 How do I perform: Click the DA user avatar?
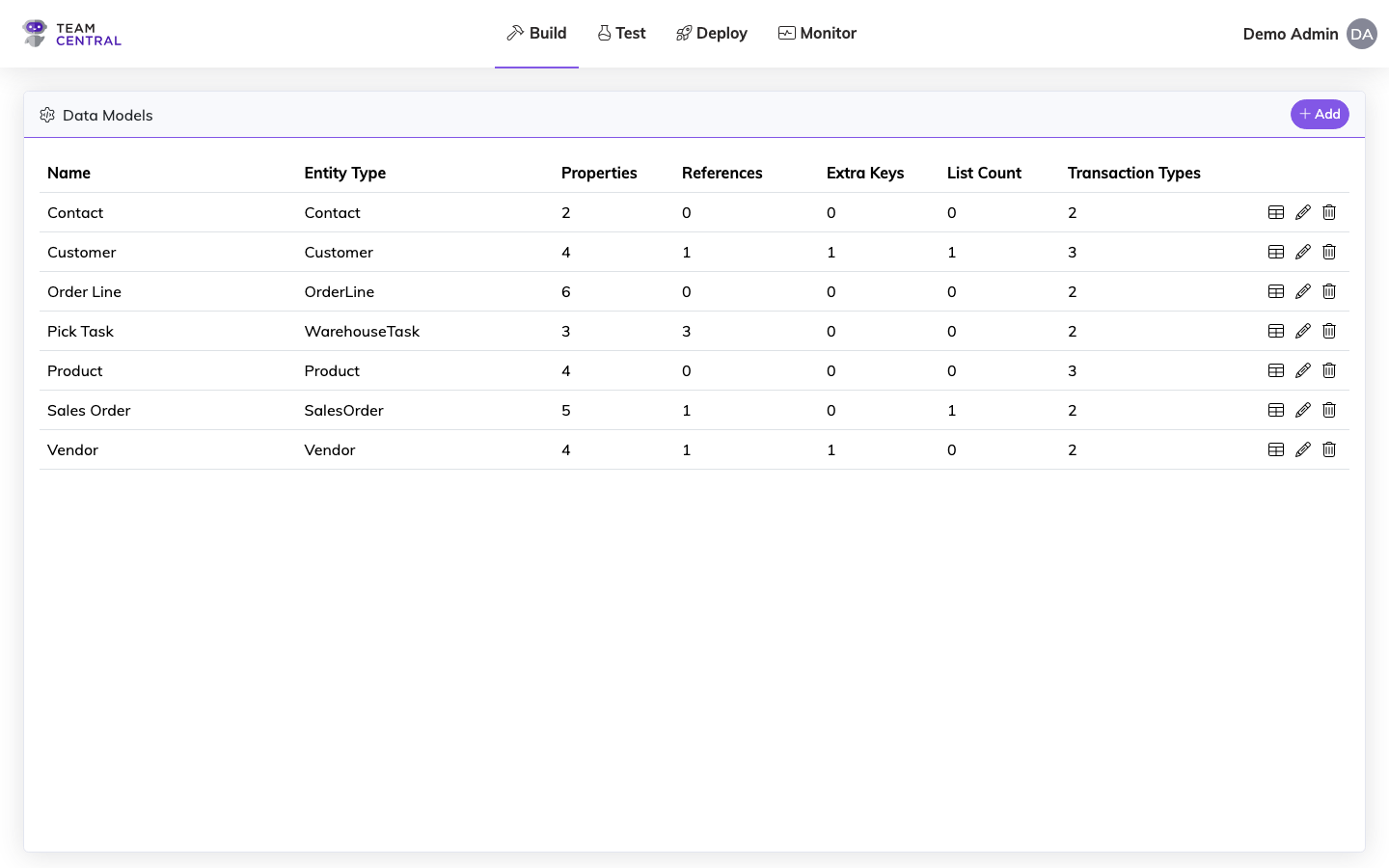tap(1362, 34)
